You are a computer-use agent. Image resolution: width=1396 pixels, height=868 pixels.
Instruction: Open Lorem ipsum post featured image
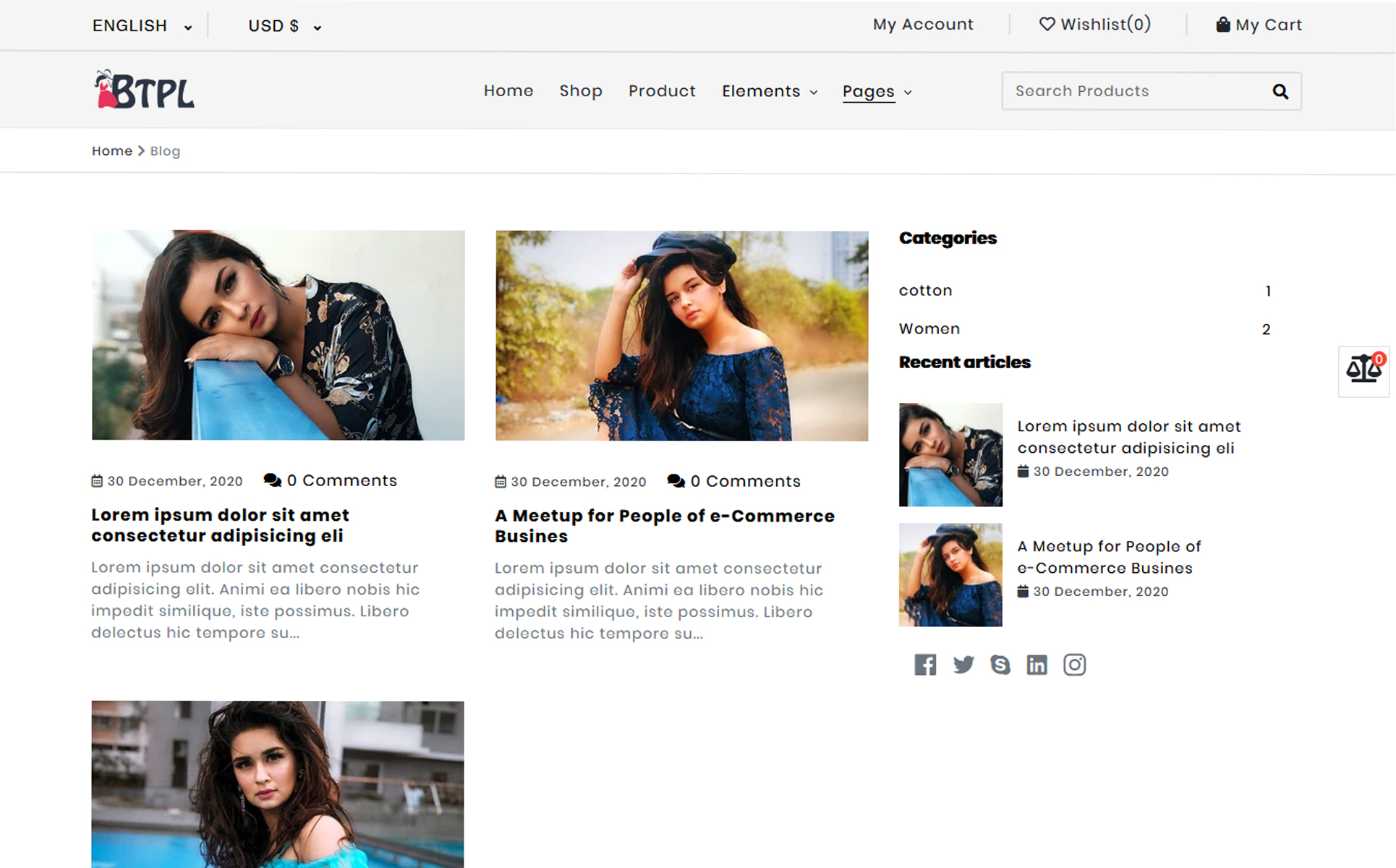click(x=278, y=335)
